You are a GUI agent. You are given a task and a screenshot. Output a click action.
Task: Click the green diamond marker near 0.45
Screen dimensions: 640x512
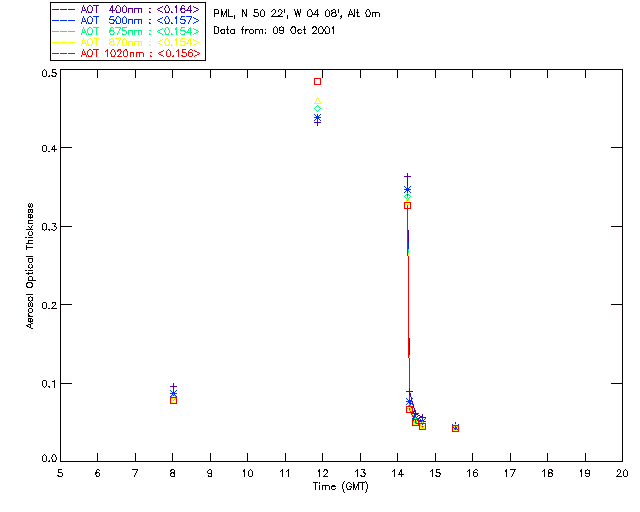tap(318, 109)
